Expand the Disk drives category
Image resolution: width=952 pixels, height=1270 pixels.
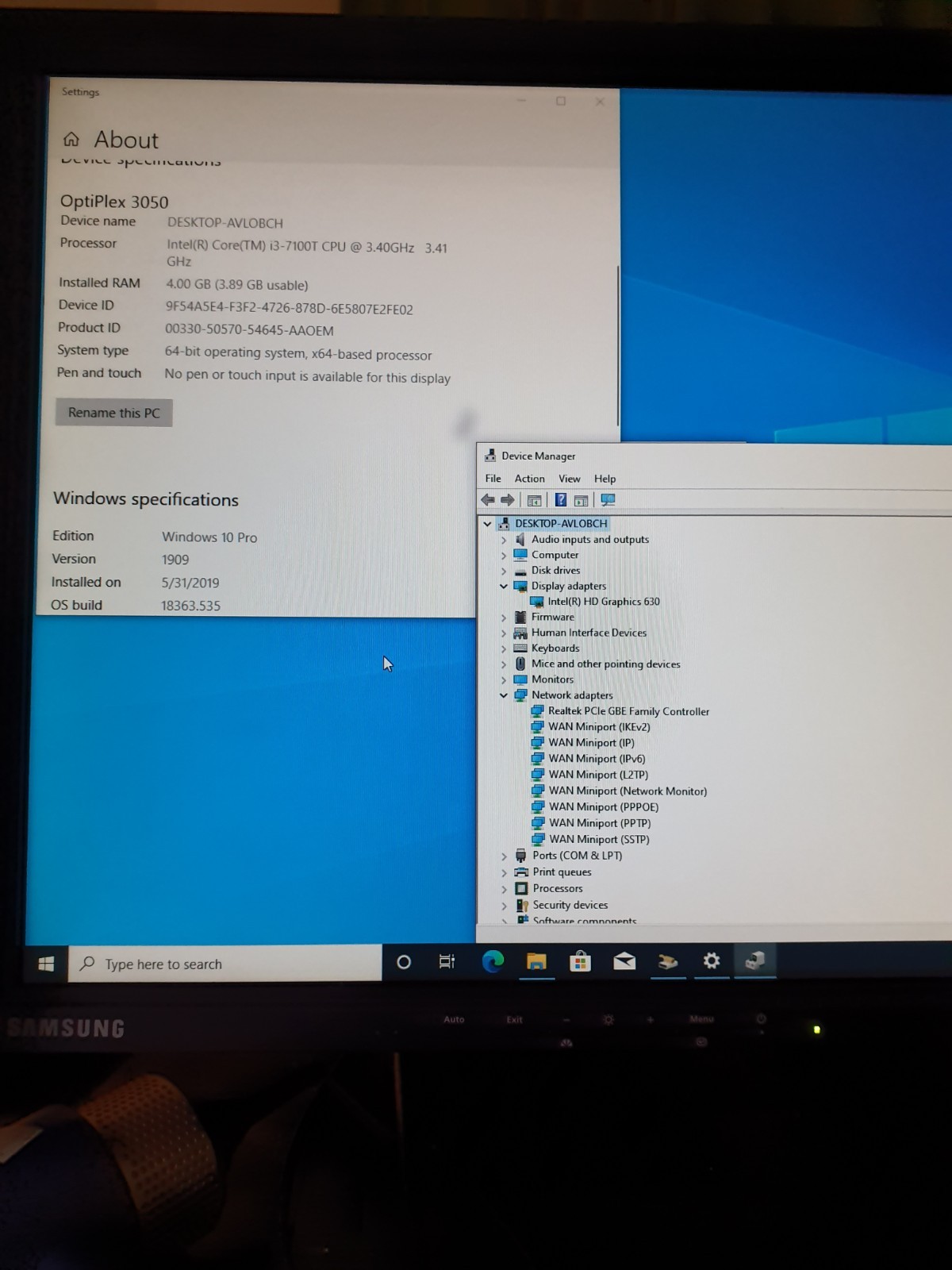tap(504, 571)
